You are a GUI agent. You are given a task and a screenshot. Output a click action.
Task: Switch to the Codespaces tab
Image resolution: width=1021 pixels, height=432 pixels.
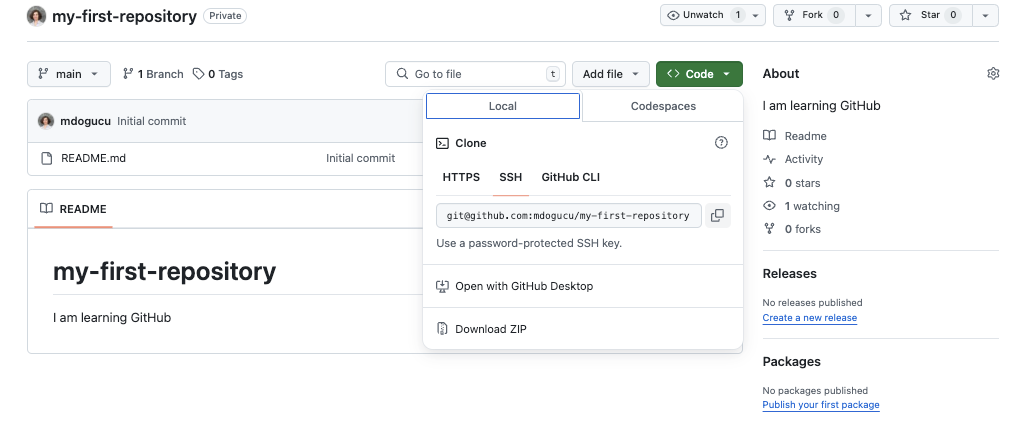point(663,106)
